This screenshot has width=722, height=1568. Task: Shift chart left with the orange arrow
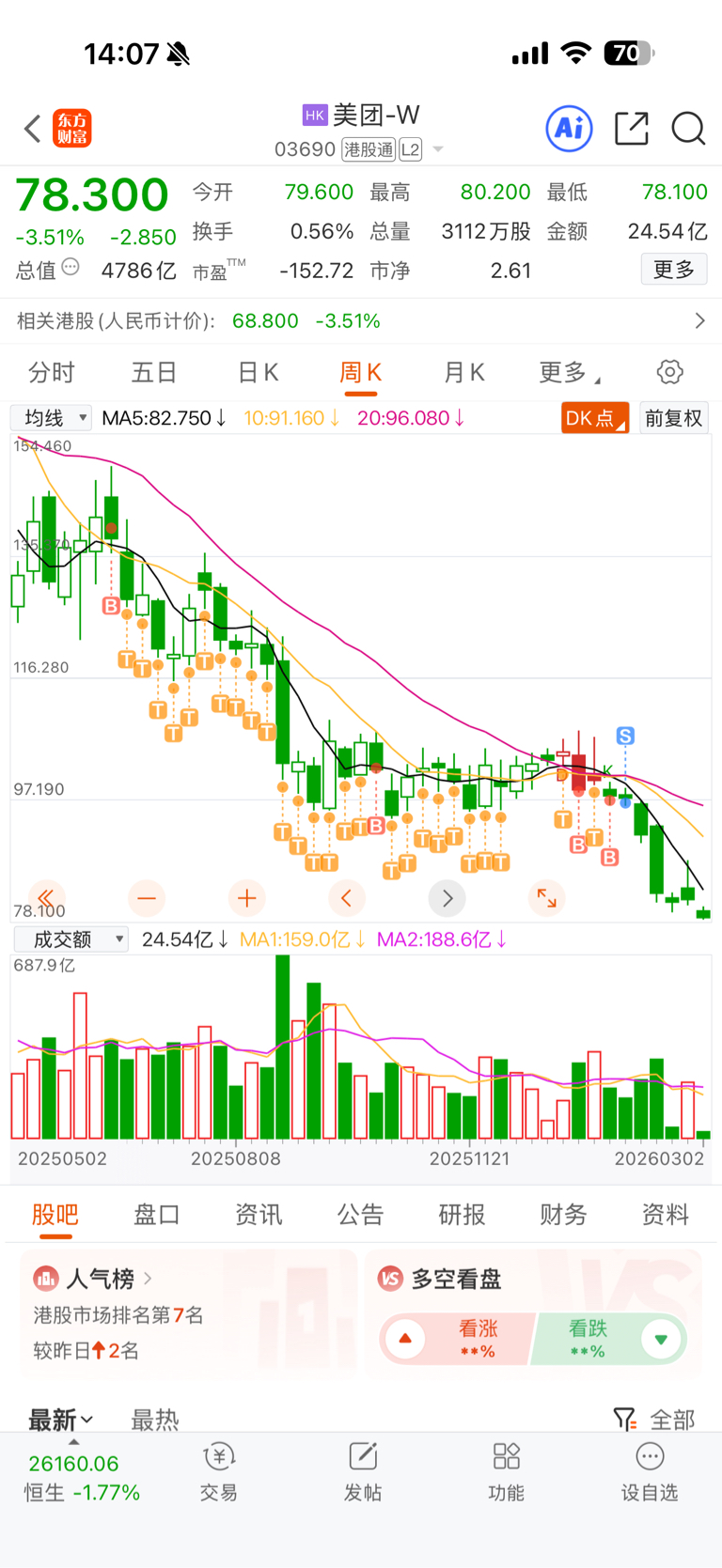tap(347, 898)
